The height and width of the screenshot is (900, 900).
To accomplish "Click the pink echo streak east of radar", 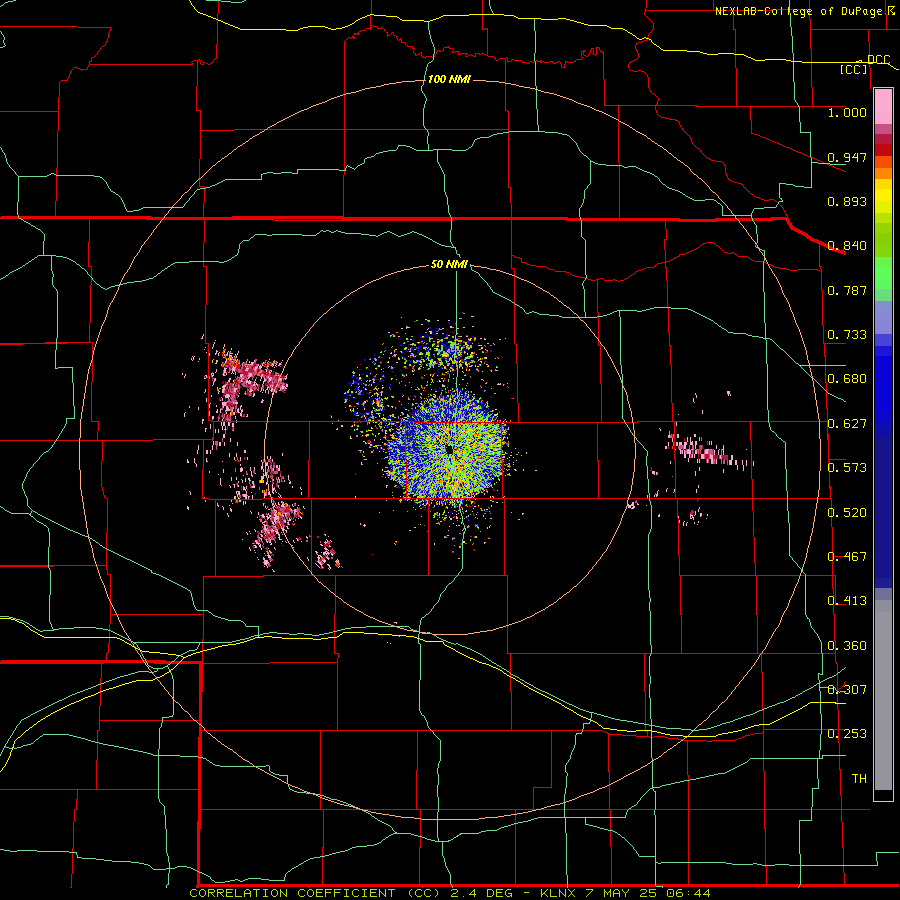I will pyautogui.click(x=707, y=450).
